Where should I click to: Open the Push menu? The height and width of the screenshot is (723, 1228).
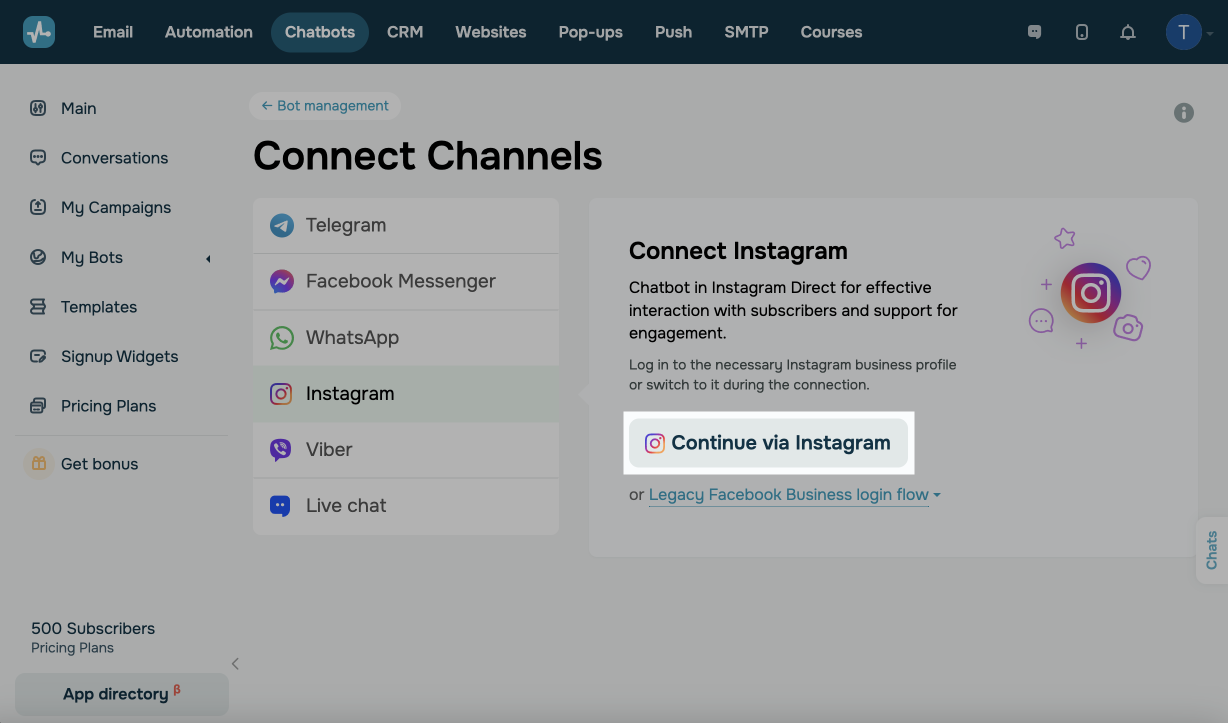pyautogui.click(x=674, y=32)
